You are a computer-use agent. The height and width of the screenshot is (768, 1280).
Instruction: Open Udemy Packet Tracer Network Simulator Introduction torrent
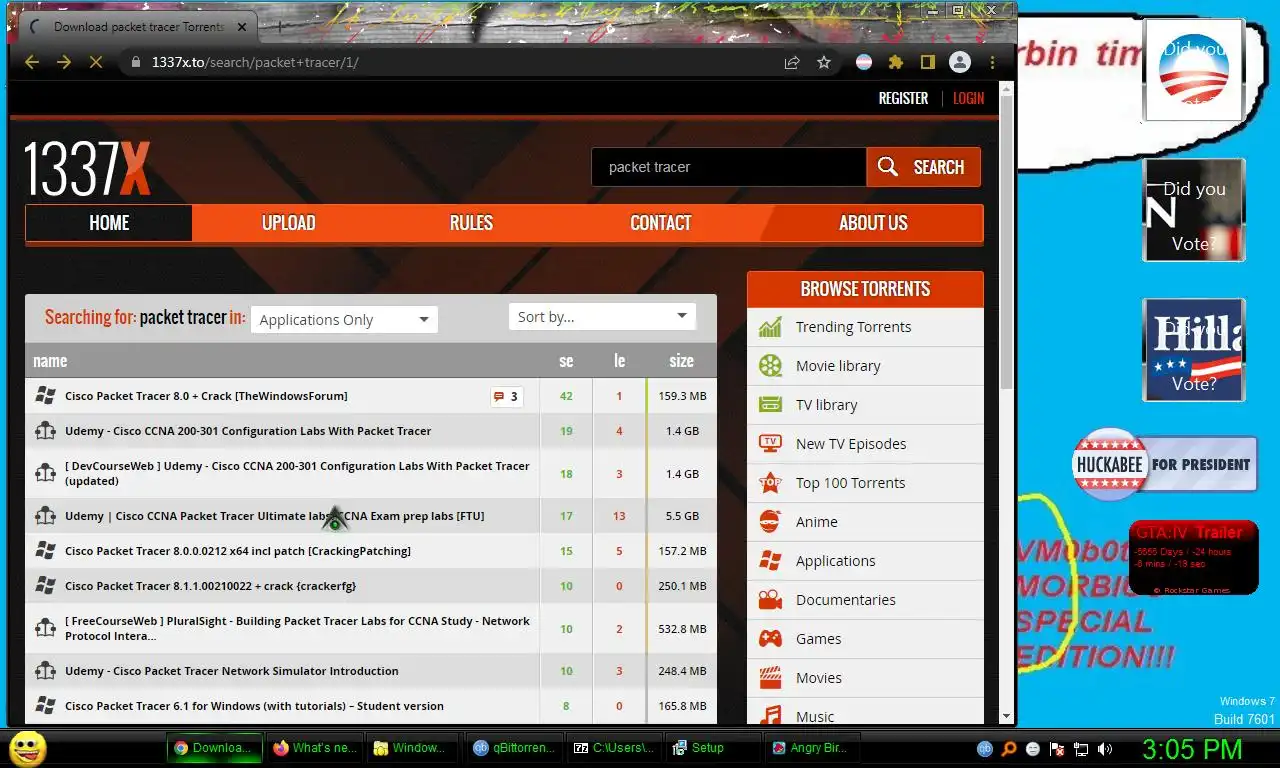(231, 671)
